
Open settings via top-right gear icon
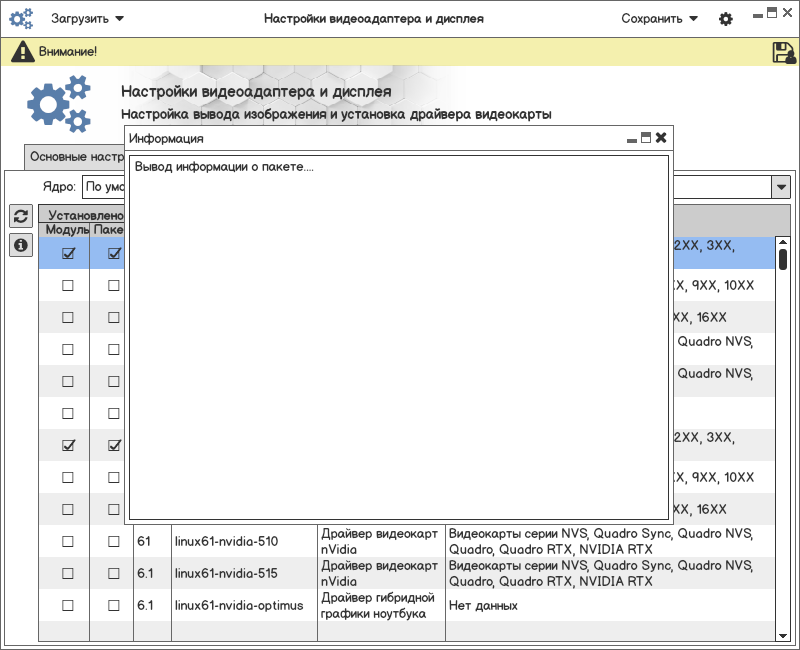pos(726,19)
